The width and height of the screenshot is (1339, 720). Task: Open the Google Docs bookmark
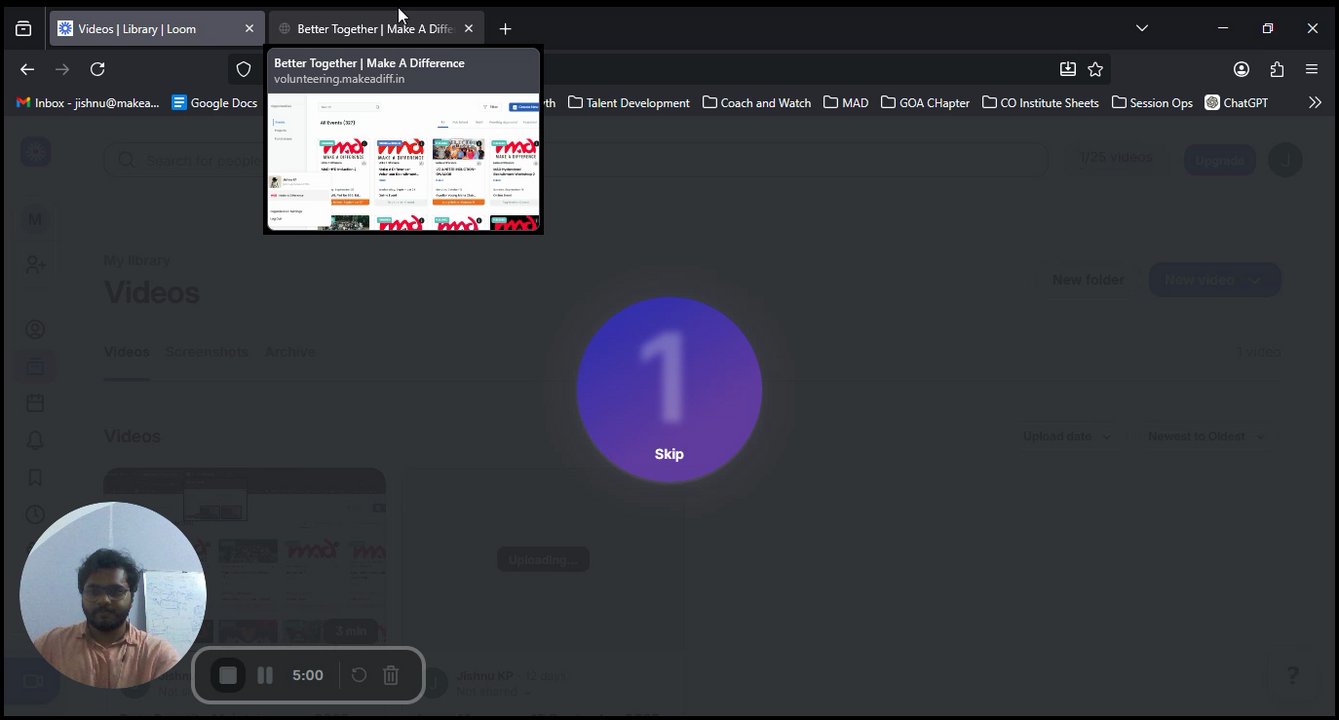click(215, 102)
